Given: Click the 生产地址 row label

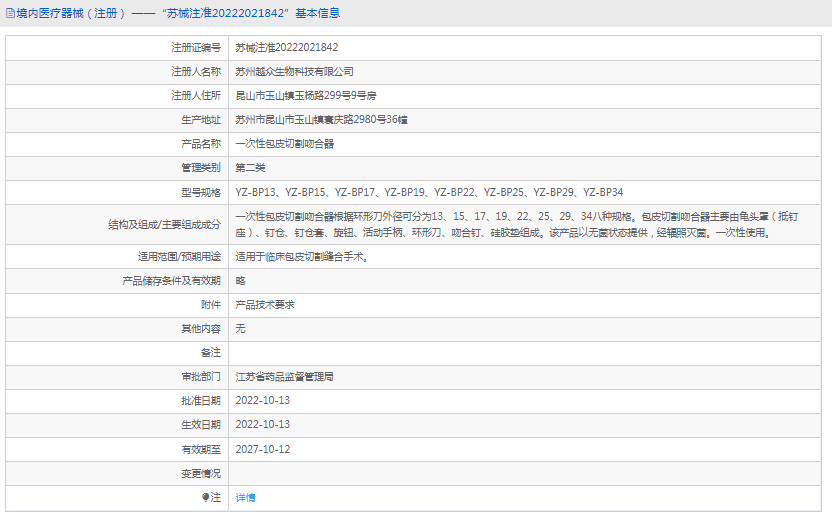Looking at the screenshot, I should (x=201, y=119).
